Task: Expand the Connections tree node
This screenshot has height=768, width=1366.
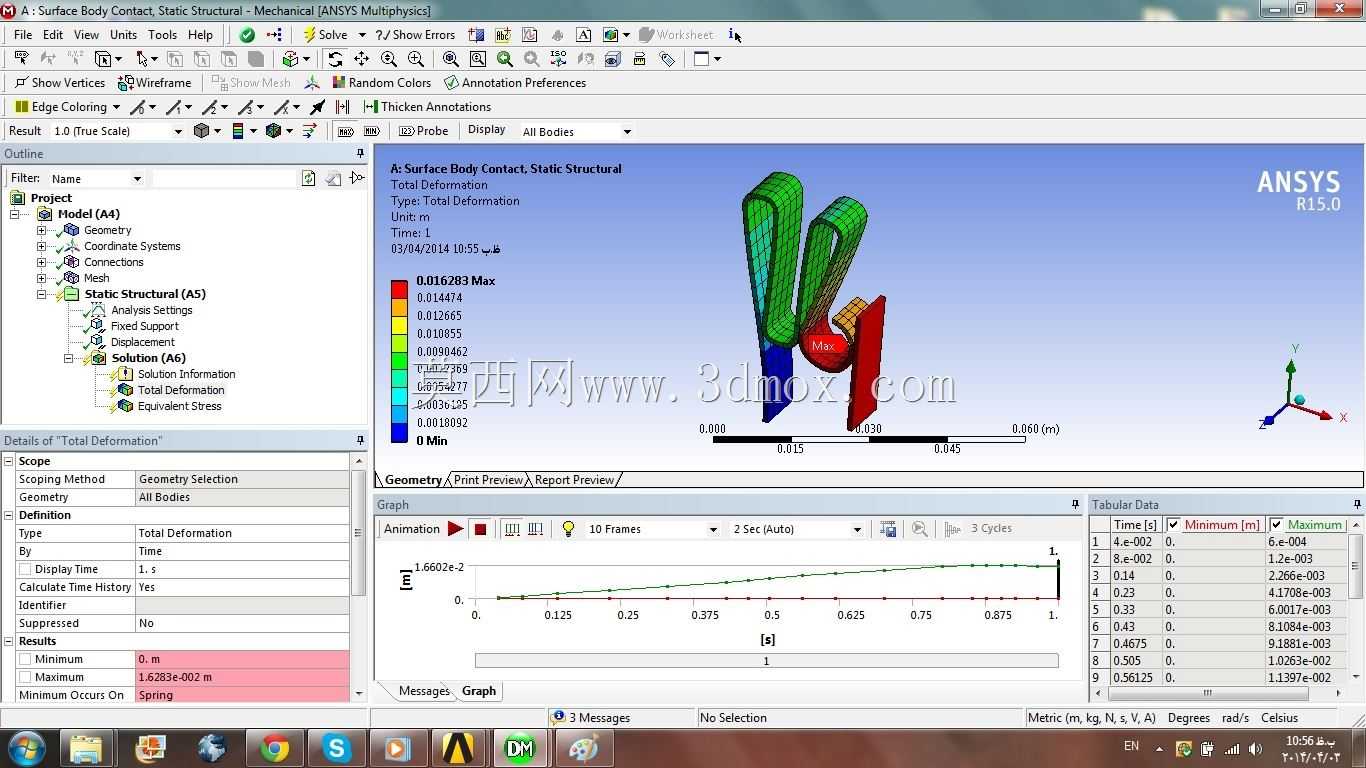Action: coord(42,262)
